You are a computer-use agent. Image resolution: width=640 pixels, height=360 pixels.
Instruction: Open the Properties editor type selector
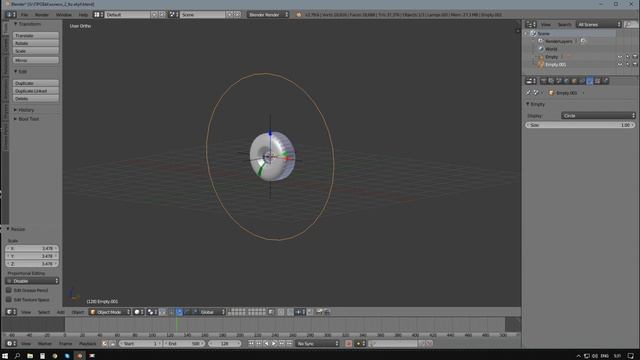(531, 81)
